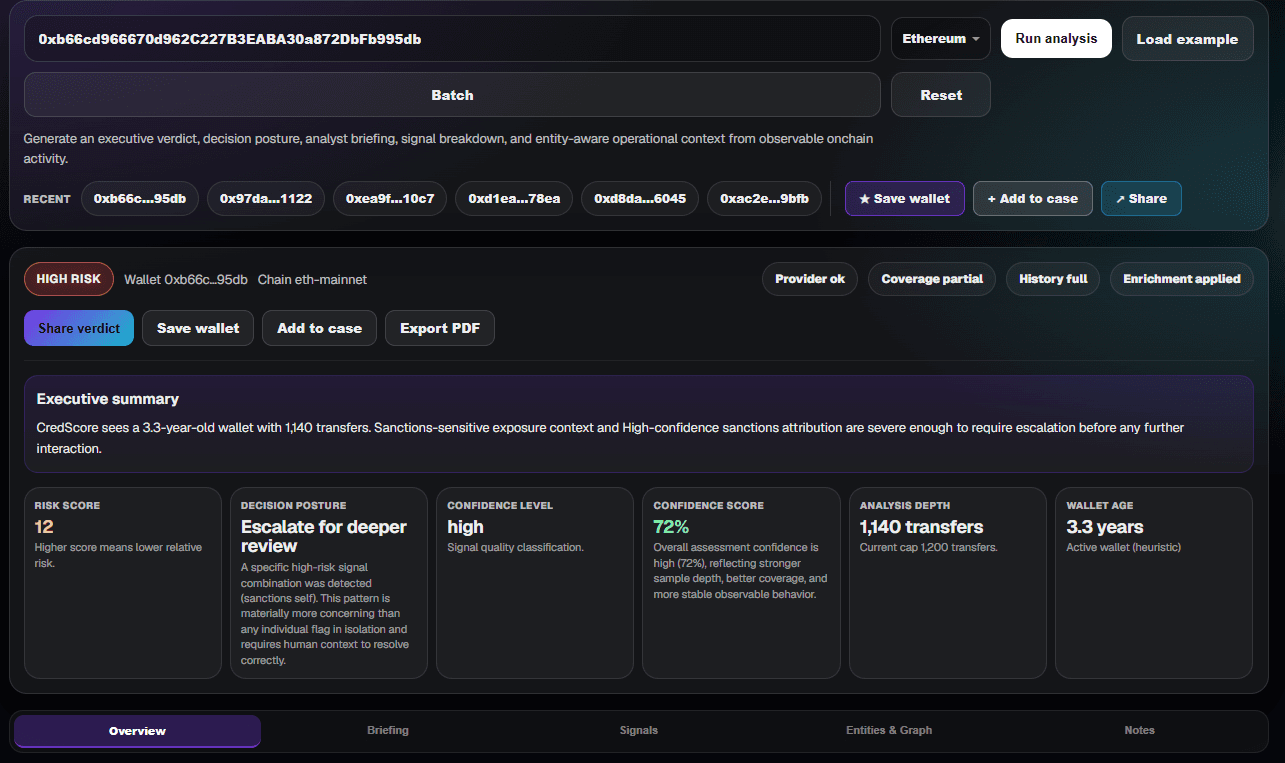Open the Ethereum chain dropdown

pyautogui.click(x=941, y=39)
